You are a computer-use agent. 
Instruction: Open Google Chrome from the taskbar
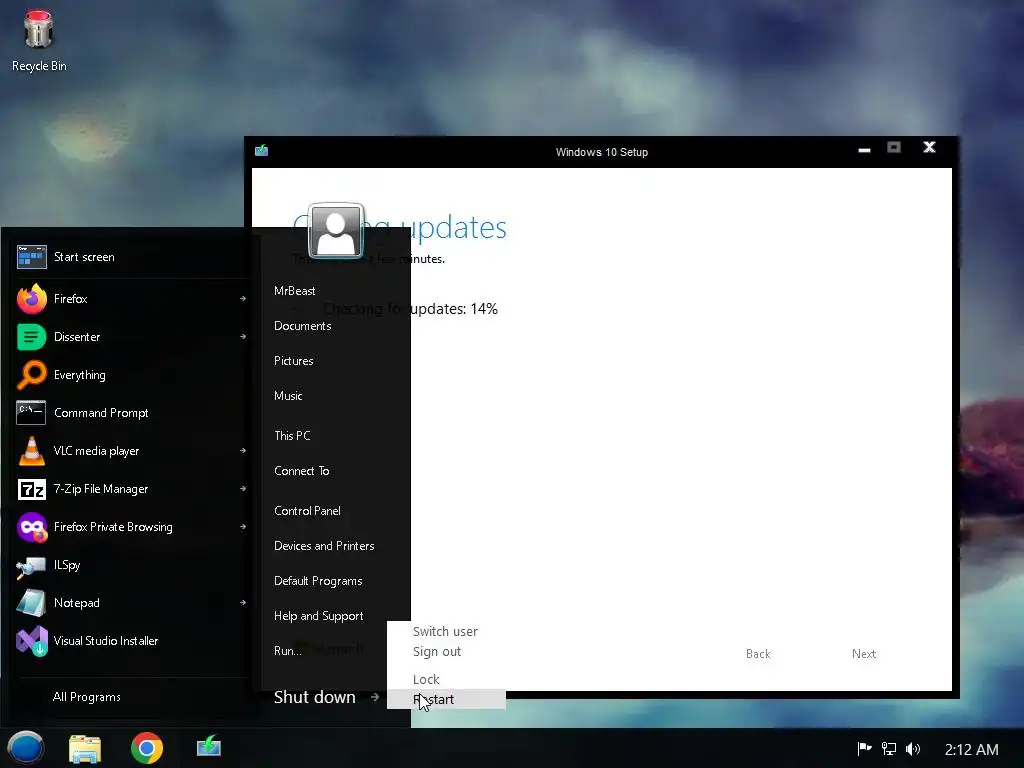(x=147, y=748)
